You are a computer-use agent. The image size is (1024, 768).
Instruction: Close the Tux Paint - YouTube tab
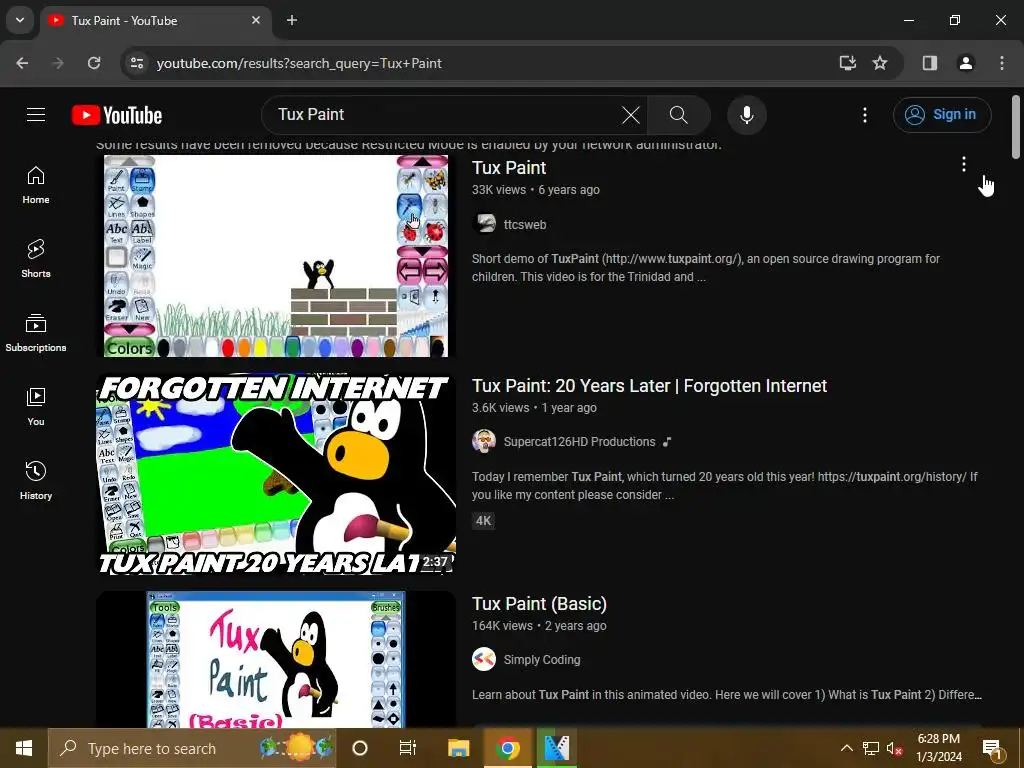[x=256, y=20]
